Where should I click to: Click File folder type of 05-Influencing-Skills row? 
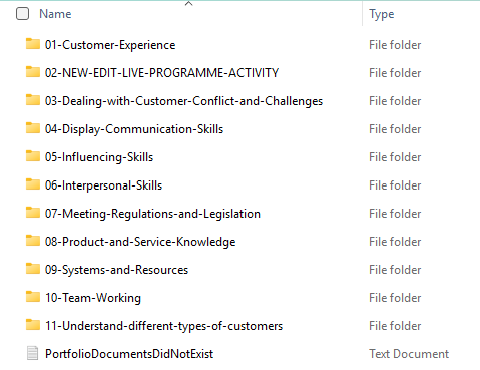(395, 157)
